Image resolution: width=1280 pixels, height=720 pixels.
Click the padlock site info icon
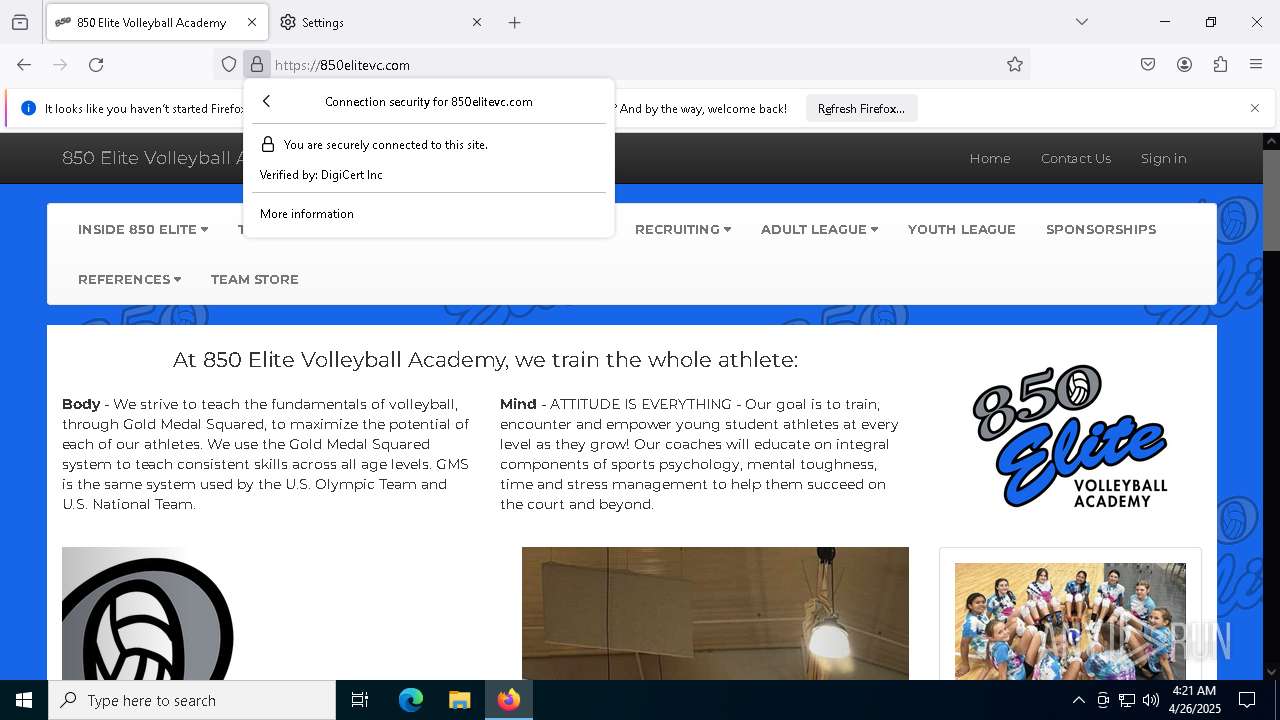point(257,65)
